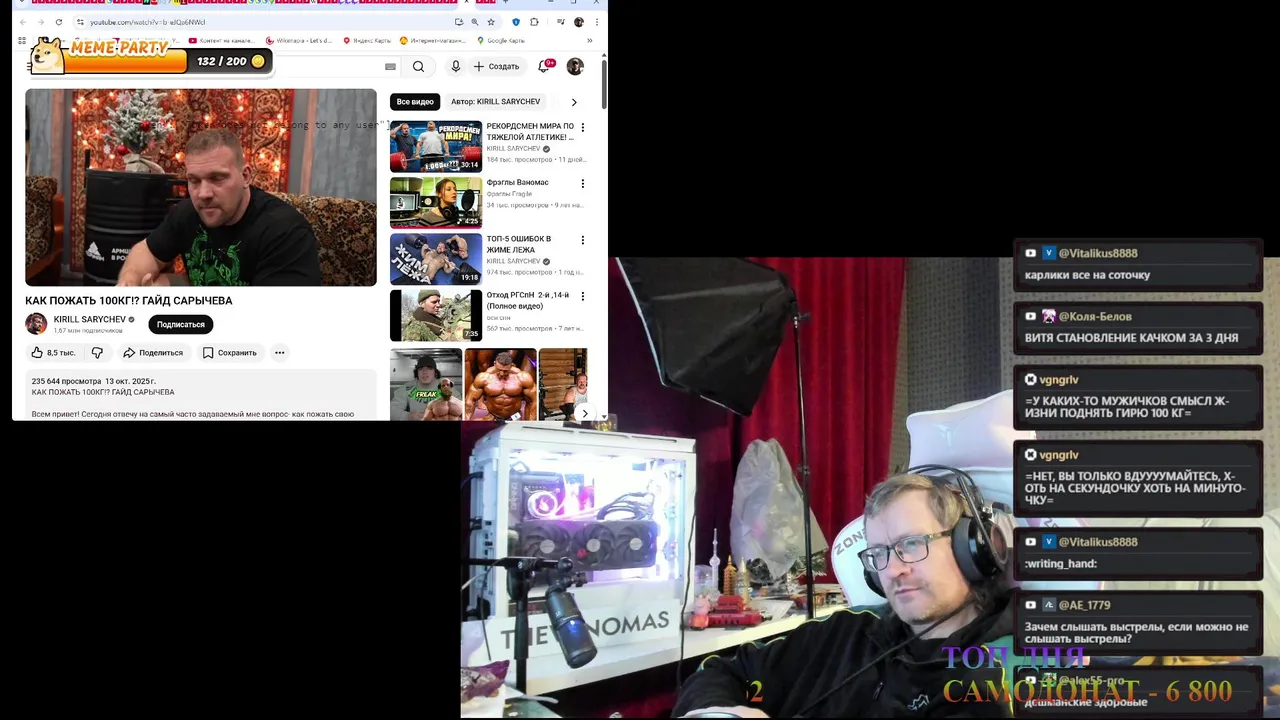Open the 'Отход РГСпН' video thumbnail
The image size is (1280, 720).
point(436,315)
